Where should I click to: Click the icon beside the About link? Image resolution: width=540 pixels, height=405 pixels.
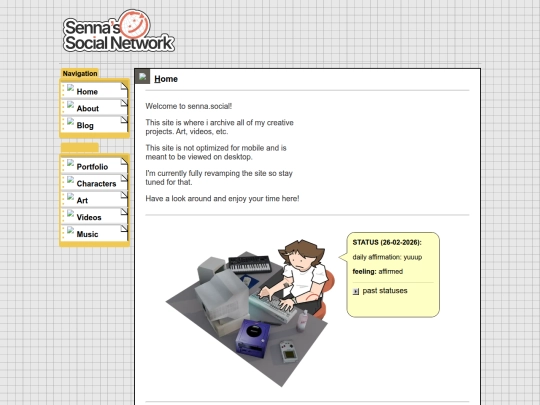click(71, 105)
